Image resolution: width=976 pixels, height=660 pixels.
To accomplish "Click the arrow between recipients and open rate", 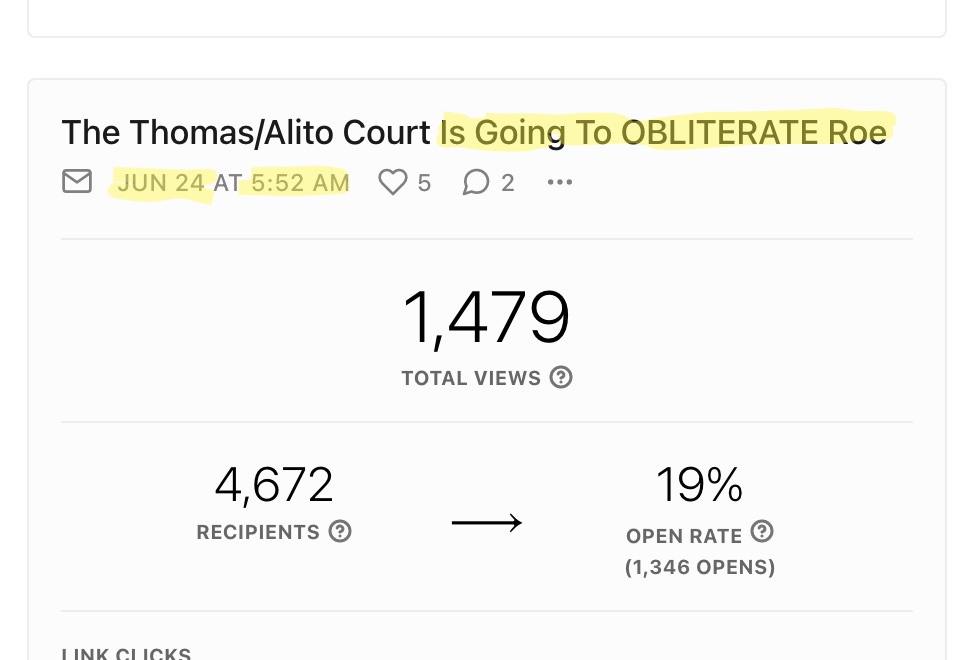I will (487, 522).
